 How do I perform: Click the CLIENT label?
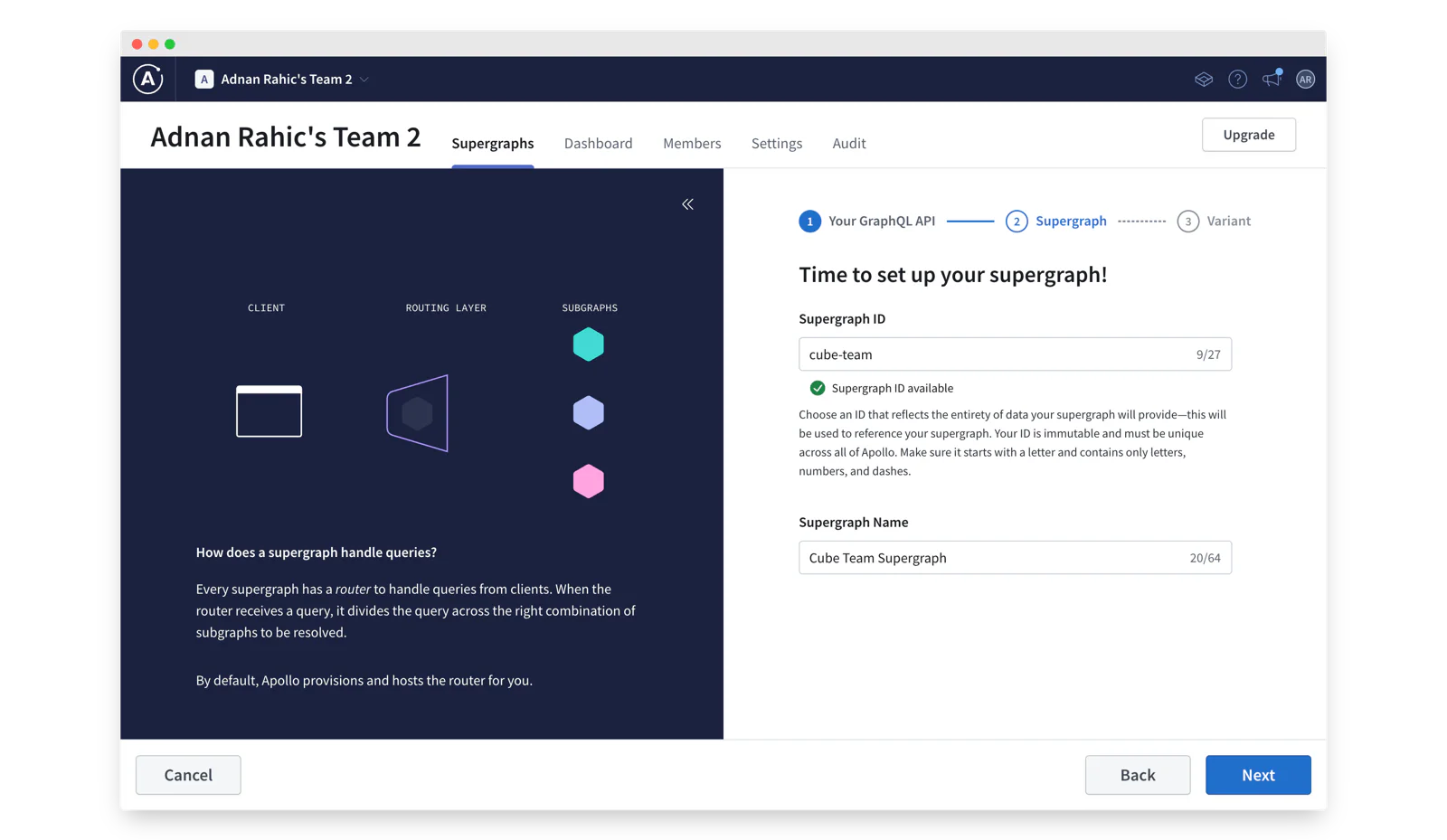267,308
